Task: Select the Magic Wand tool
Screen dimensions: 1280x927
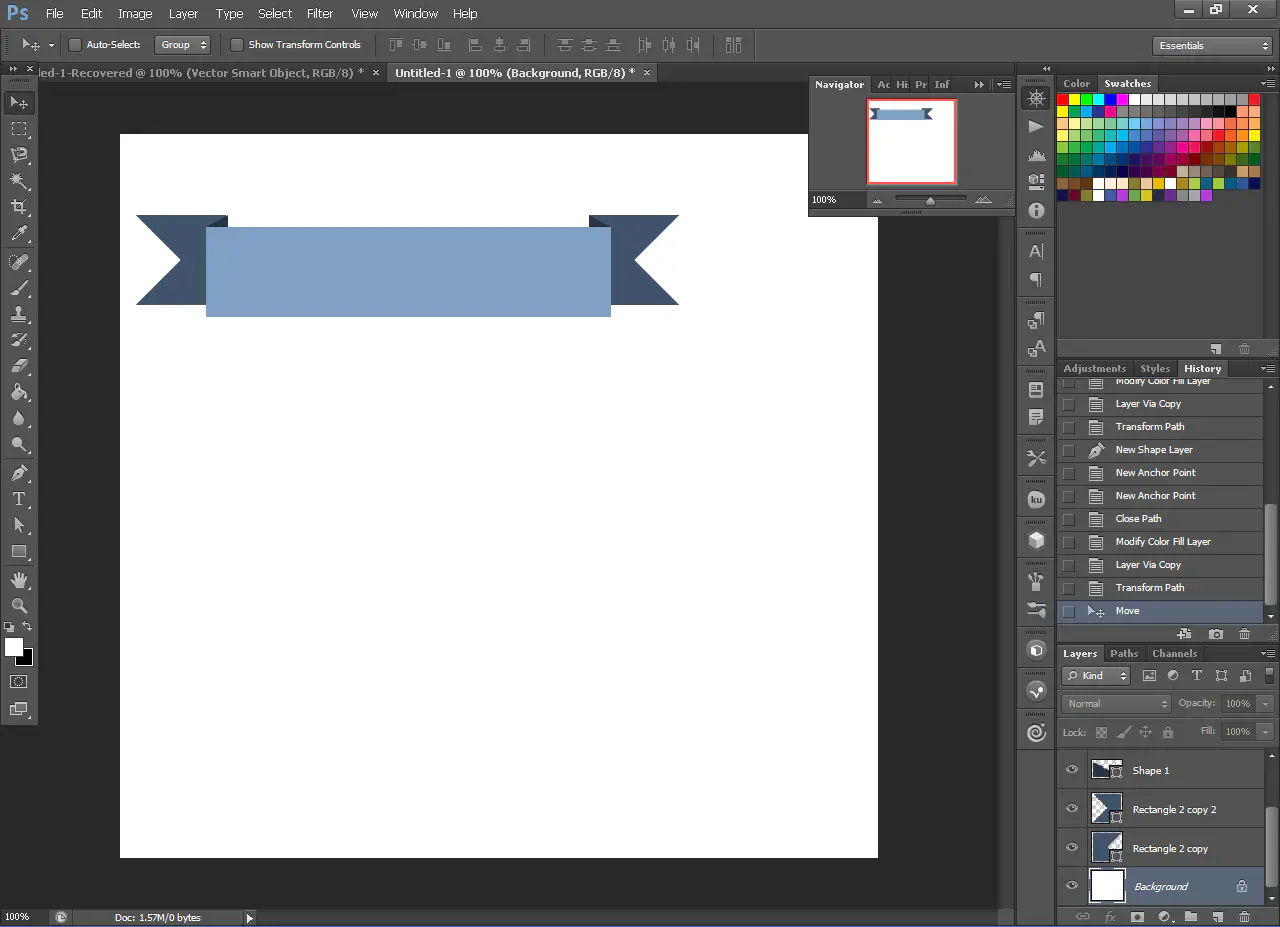Action: tap(18, 181)
